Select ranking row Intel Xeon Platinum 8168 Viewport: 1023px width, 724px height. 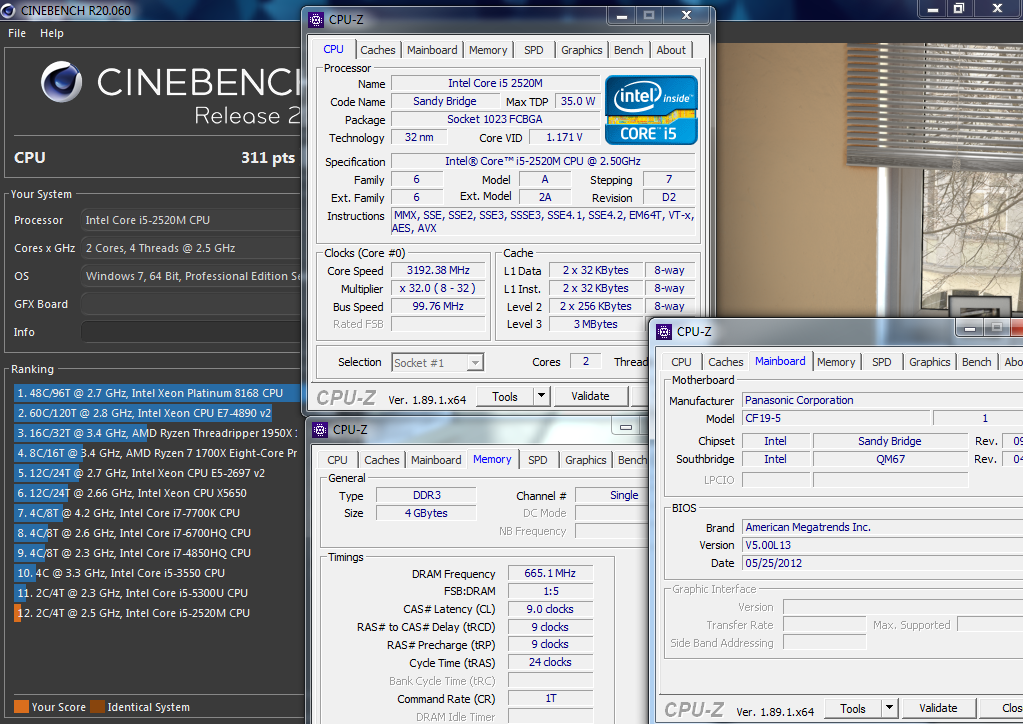click(x=157, y=393)
